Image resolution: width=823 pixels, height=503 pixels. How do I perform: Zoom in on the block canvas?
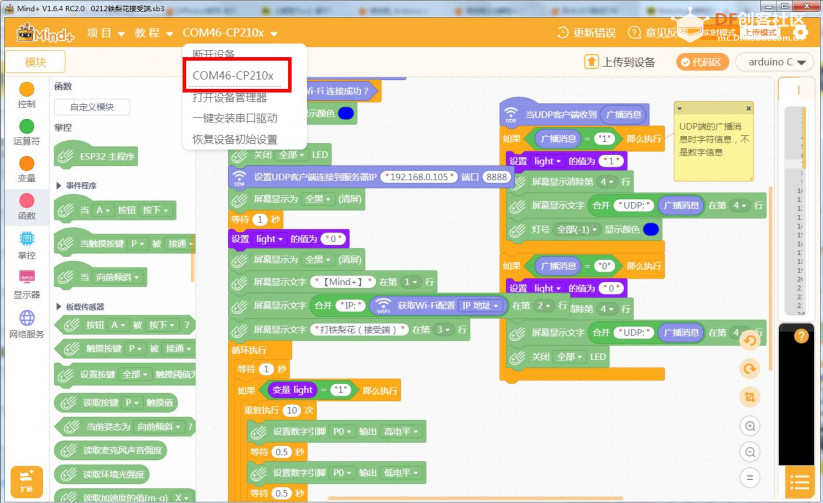click(750, 426)
